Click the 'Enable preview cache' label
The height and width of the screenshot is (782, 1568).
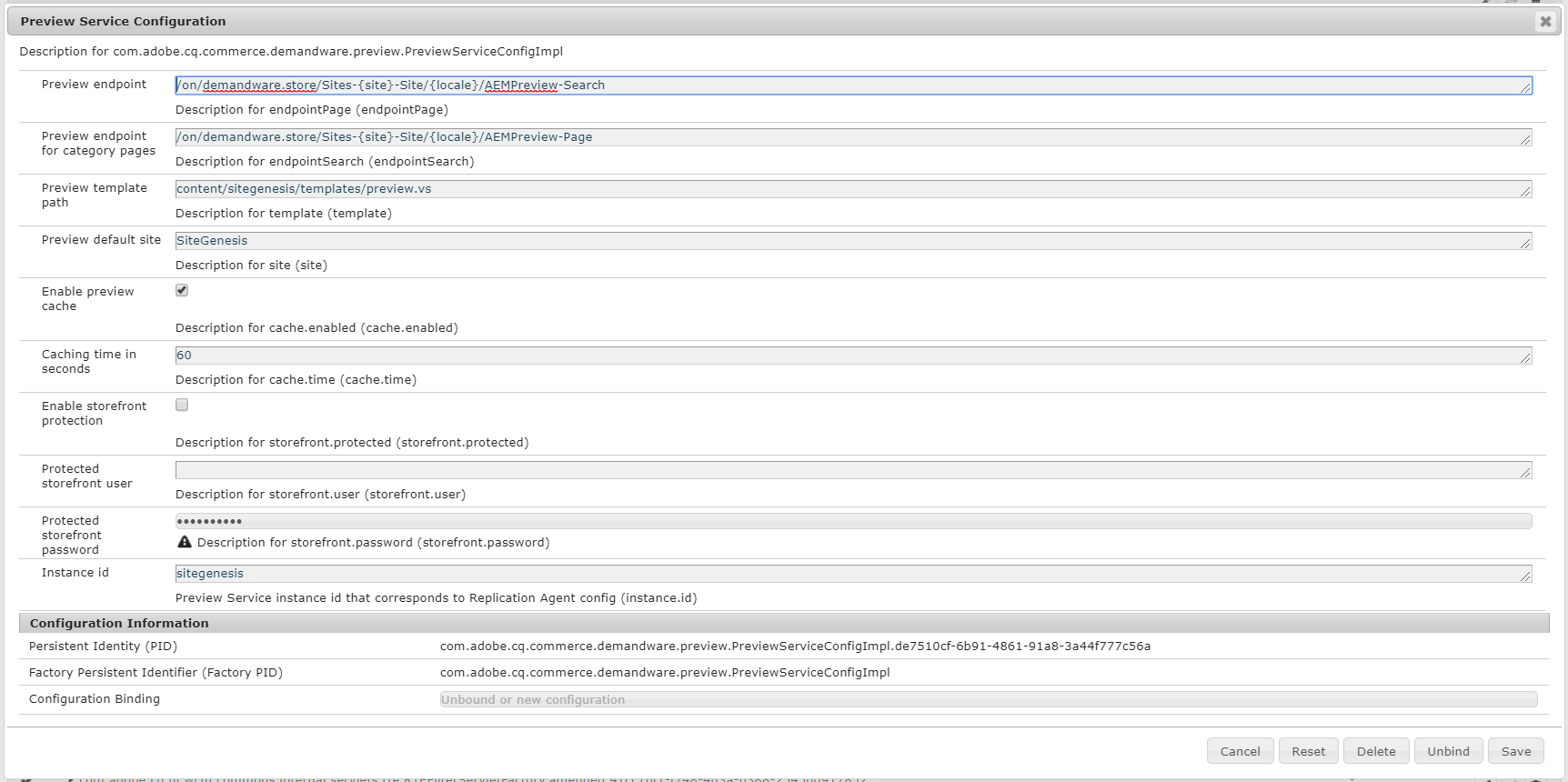click(x=87, y=299)
